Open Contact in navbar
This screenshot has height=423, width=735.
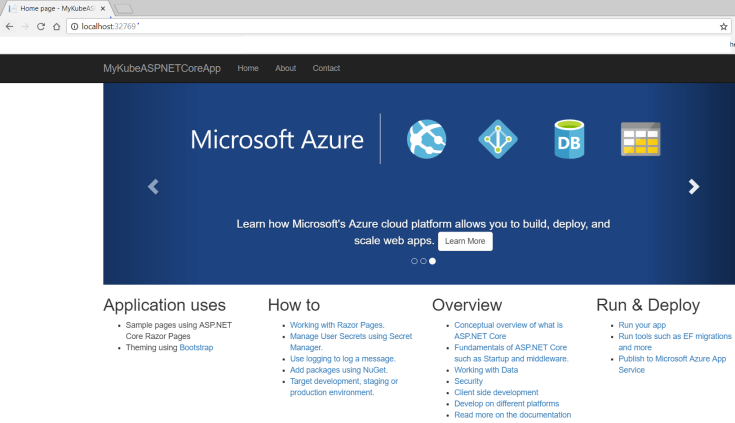pos(326,68)
